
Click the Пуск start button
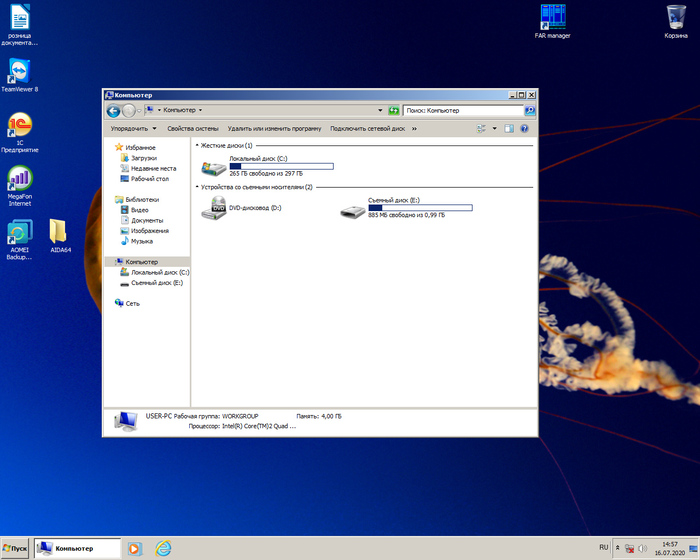(15, 548)
